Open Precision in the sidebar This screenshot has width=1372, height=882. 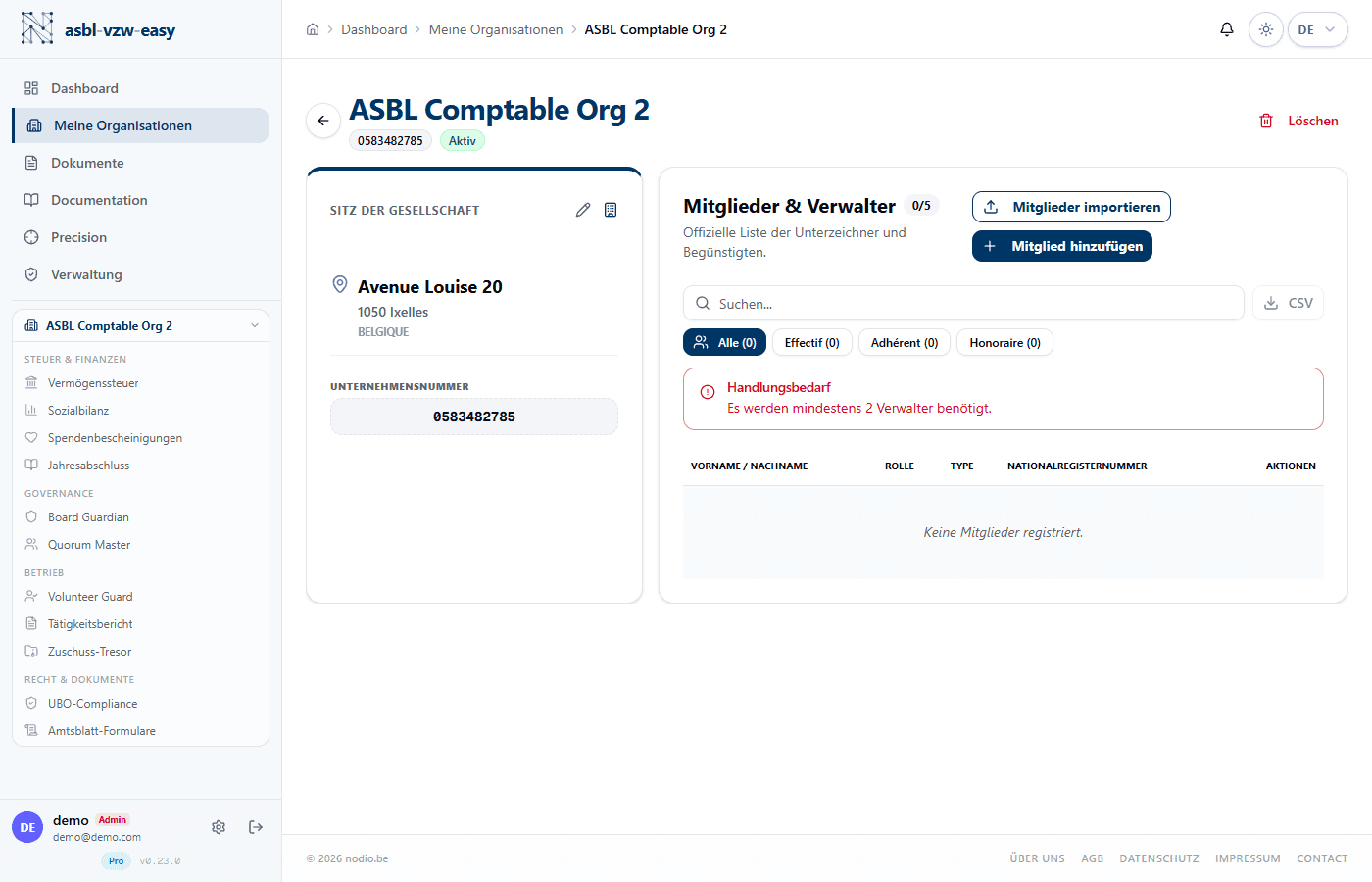tap(140, 237)
